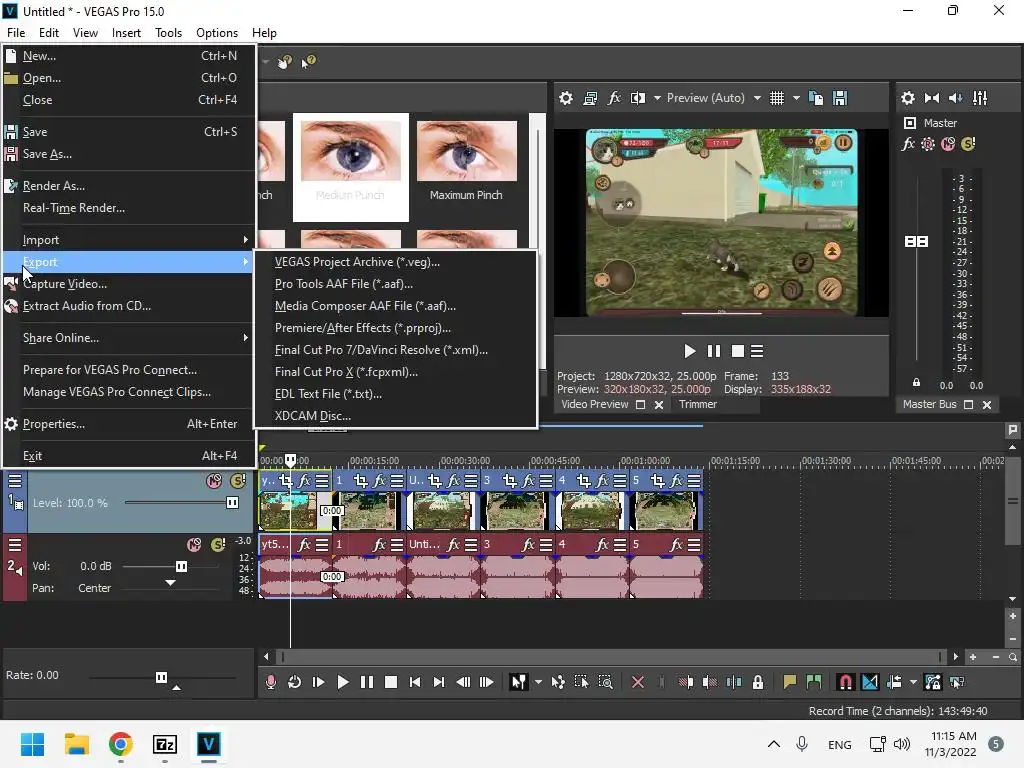Open Properties from File menu
The height and width of the screenshot is (768, 1024).
coord(128,424)
